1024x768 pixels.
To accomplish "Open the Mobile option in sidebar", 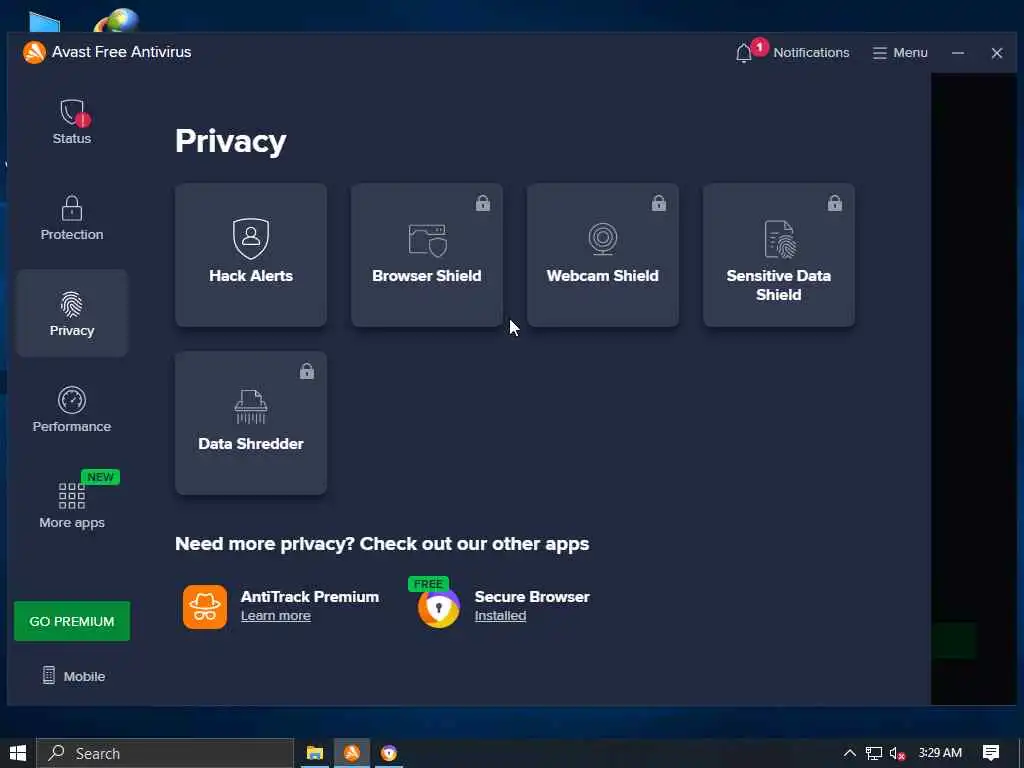I will (73, 676).
